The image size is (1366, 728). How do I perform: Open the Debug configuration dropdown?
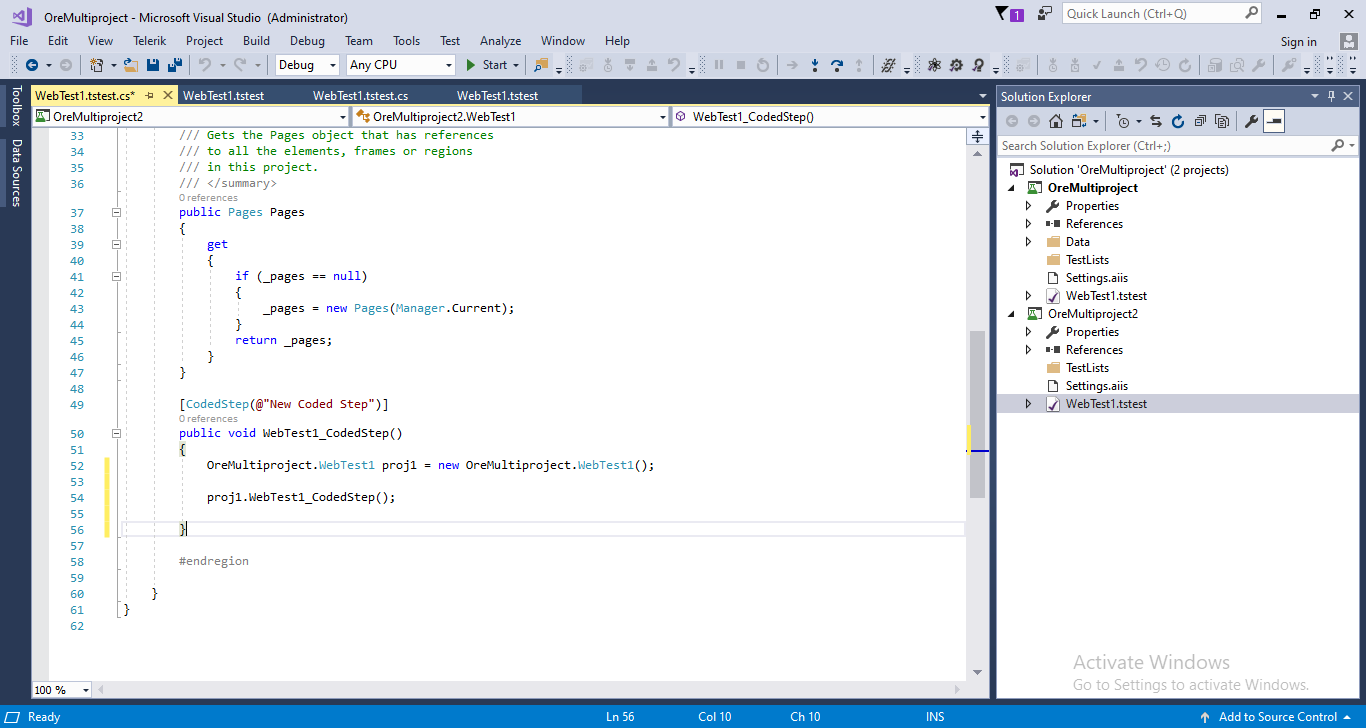[307, 65]
